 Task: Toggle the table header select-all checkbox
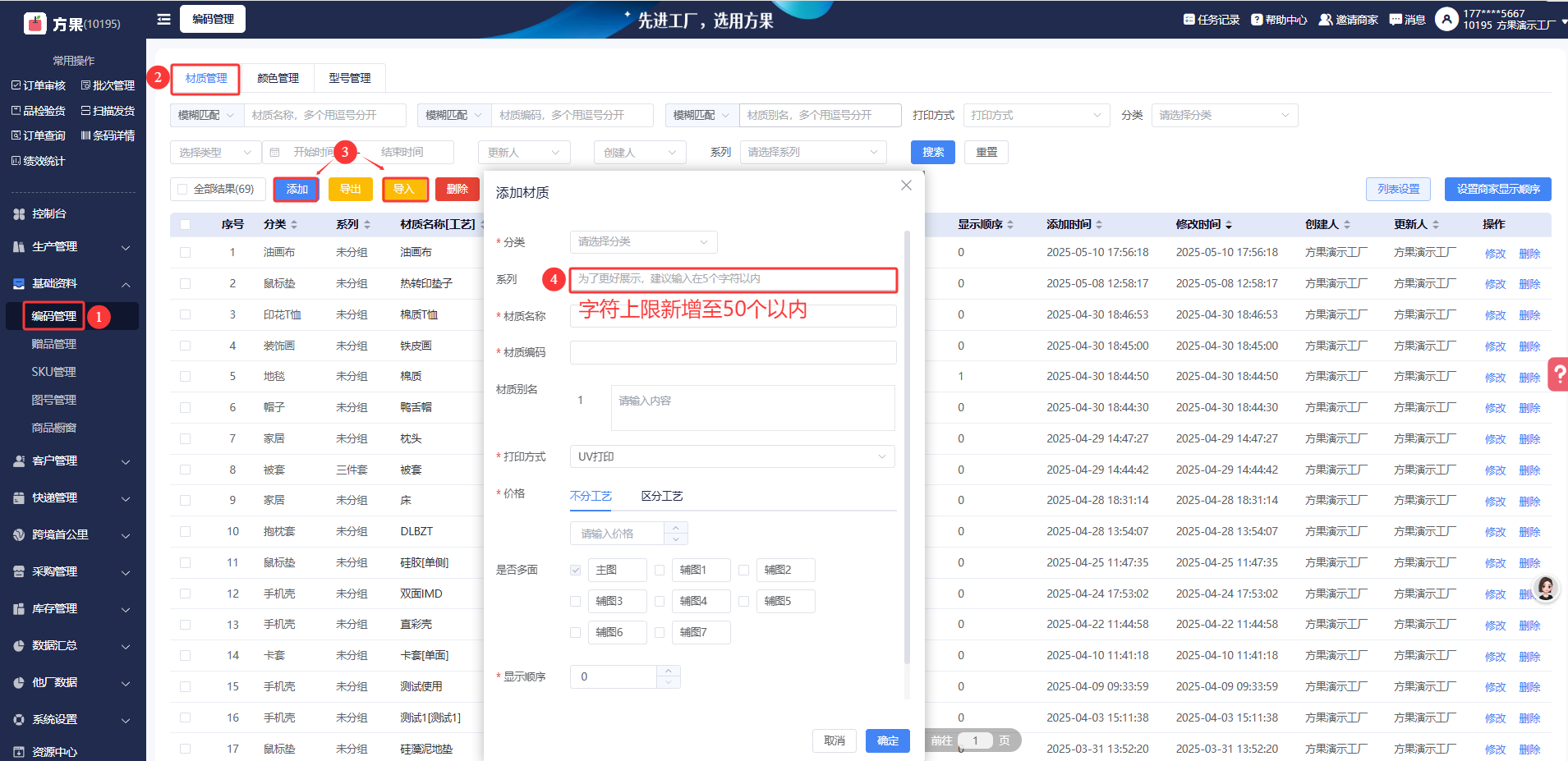(x=185, y=225)
